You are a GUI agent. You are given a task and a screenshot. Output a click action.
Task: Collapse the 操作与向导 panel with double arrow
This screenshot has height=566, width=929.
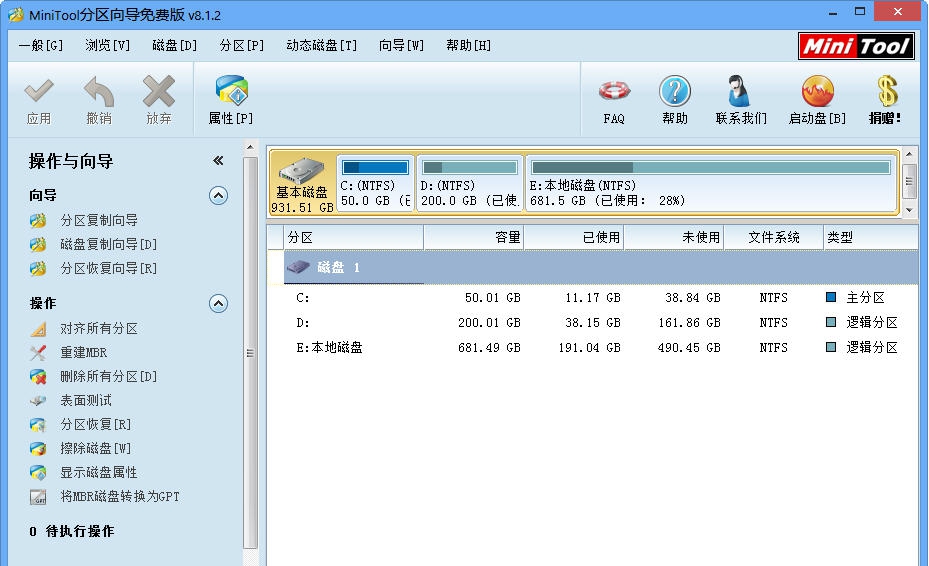[x=218, y=161]
